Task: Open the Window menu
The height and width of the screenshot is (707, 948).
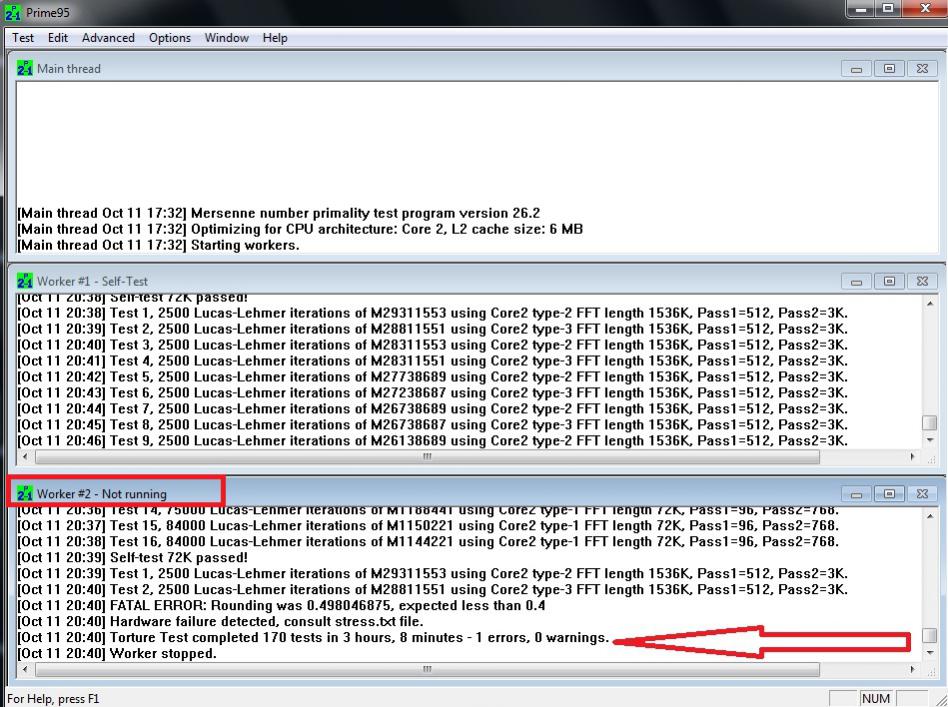Action: tap(227, 37)
